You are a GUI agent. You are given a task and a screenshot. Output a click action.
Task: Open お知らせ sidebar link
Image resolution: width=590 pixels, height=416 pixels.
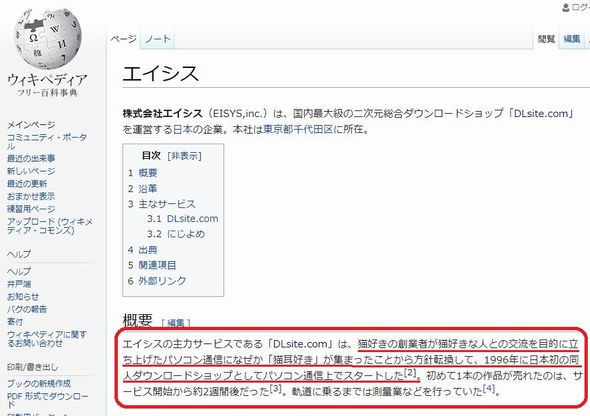pyautogui.click(x=23, y=296)
